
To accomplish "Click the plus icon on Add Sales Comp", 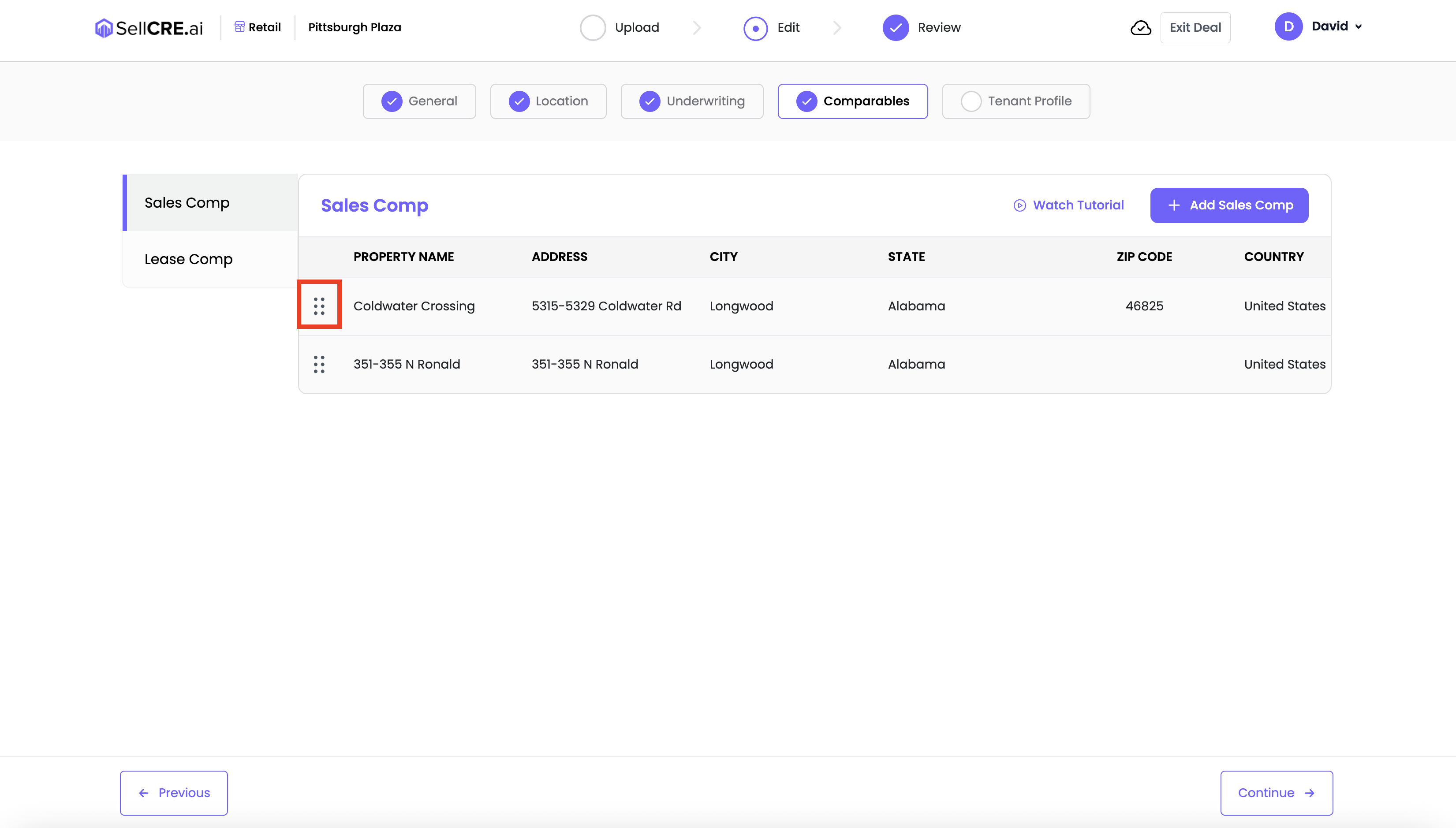I will click(x=1174, y=205).
